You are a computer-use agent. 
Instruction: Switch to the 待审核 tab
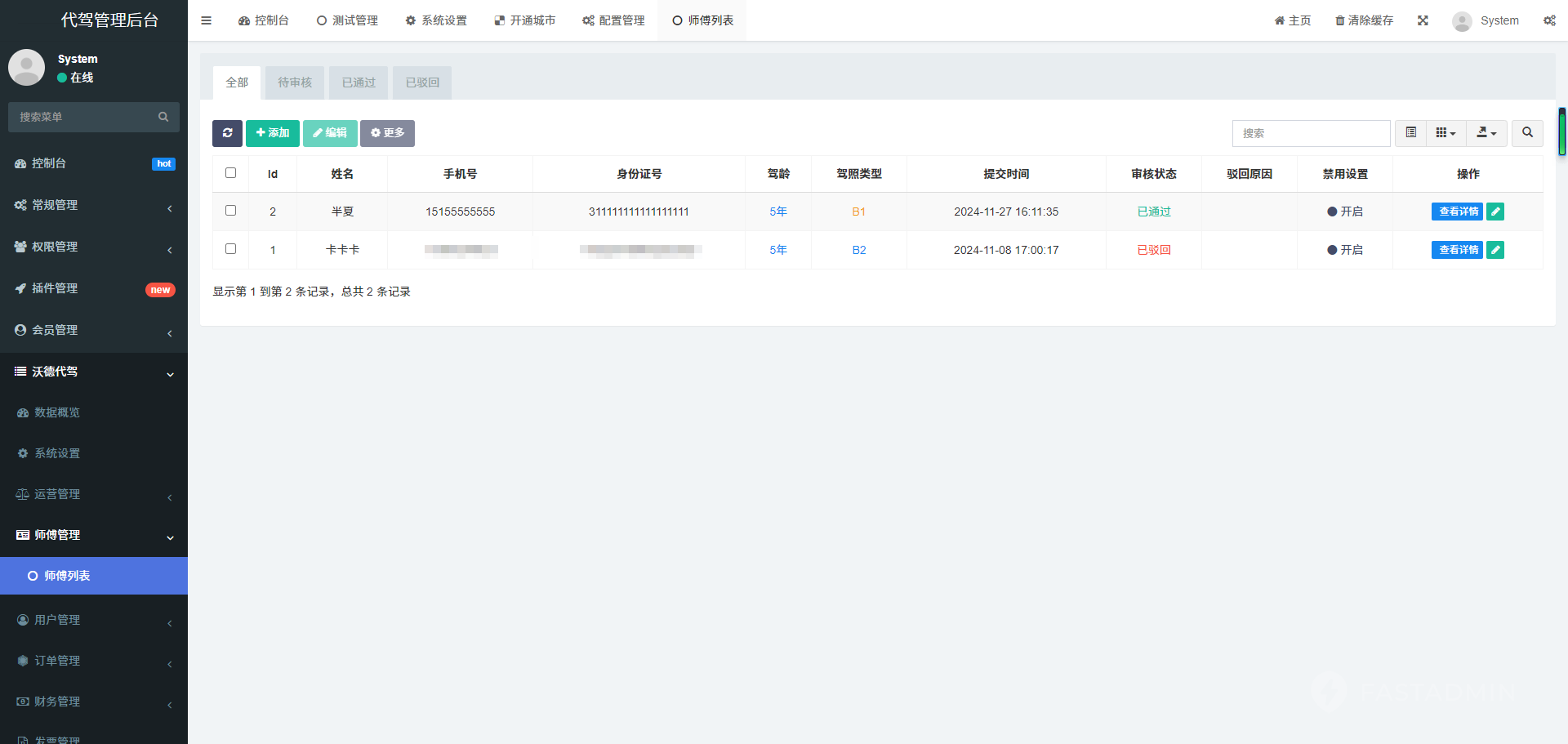pos(295,82)
